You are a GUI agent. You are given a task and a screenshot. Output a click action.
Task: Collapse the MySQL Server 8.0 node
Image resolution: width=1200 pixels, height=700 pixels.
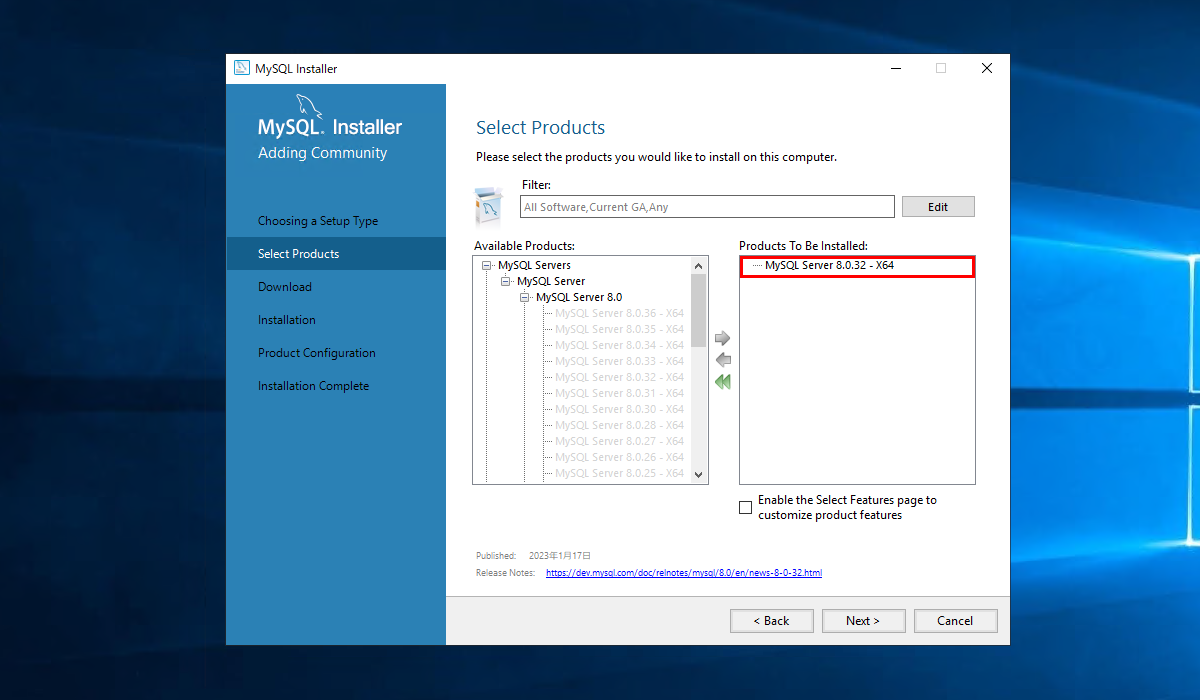coord(525,298)
